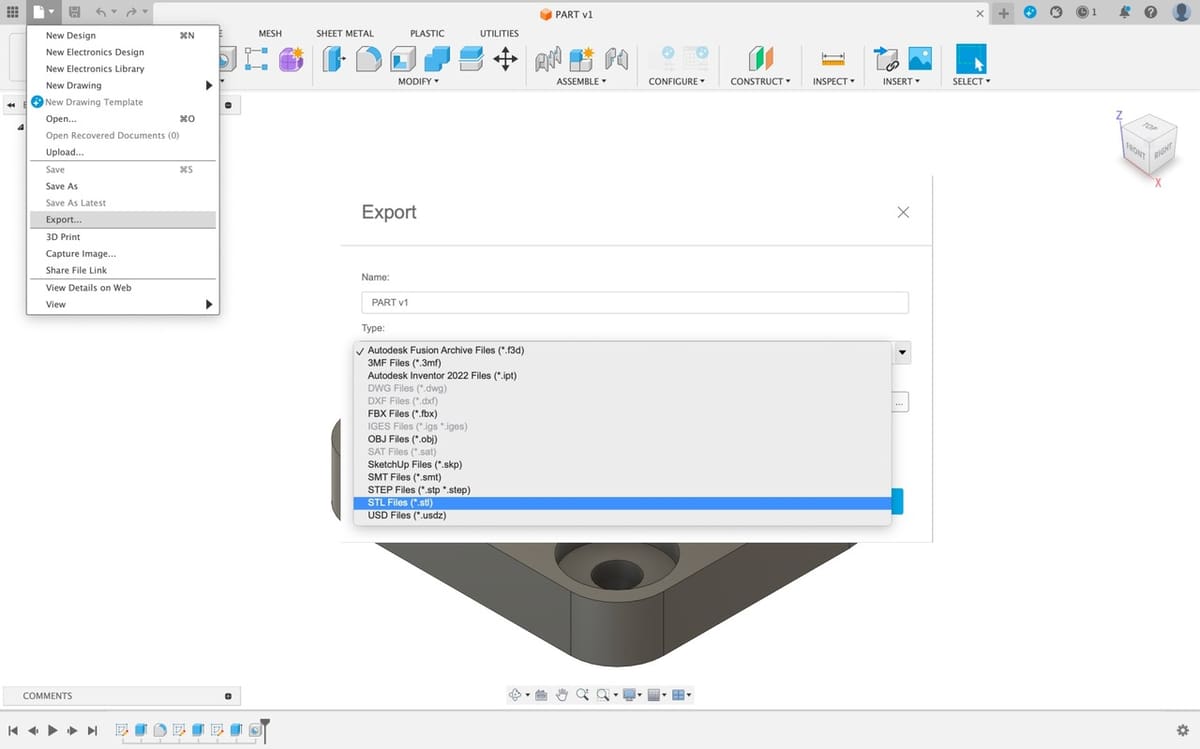Select the Fillet tool in Modify

tap(369, 59)
